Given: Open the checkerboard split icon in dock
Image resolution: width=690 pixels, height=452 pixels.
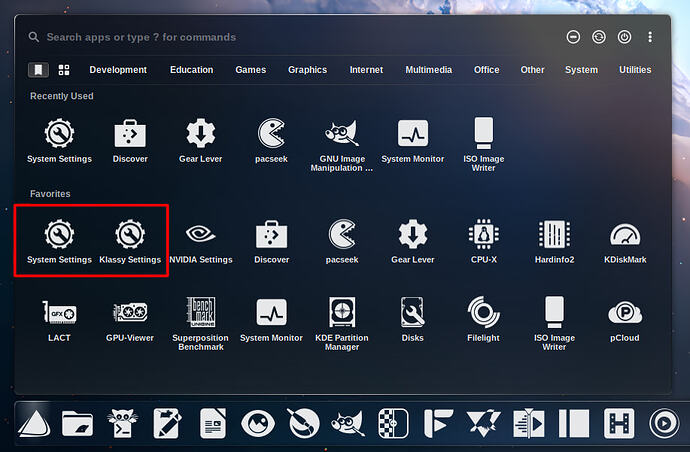Looking at the screenshot, I should [x=393, y=423].
